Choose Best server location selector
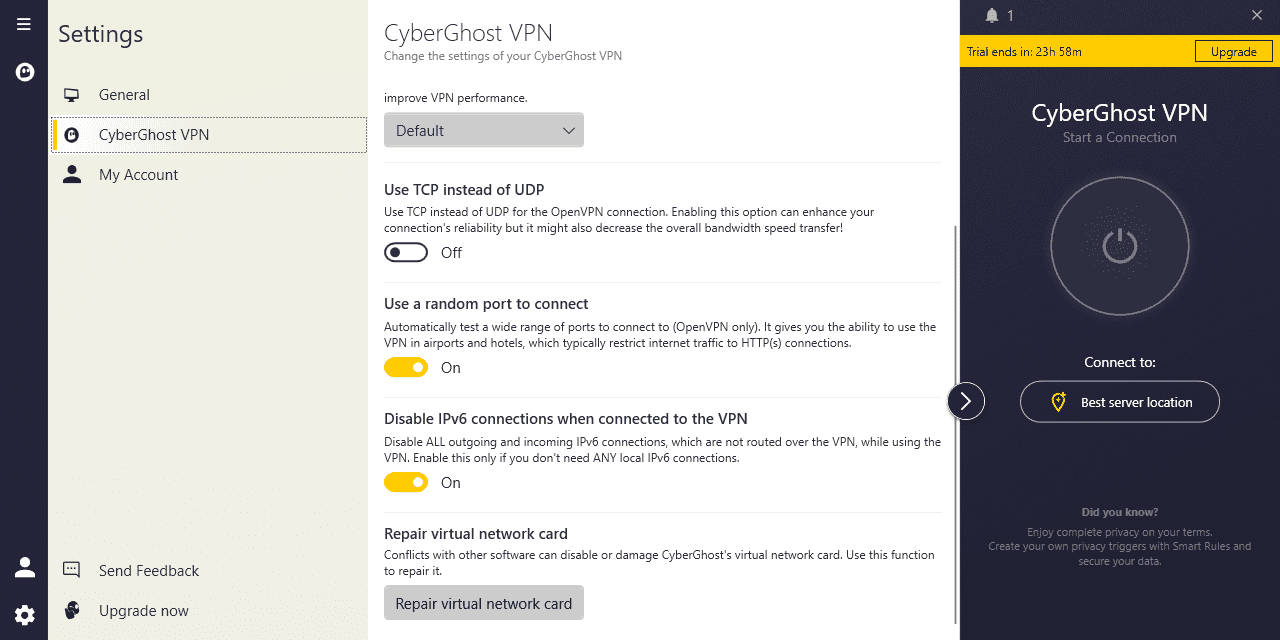 (x=1120, y=402)
